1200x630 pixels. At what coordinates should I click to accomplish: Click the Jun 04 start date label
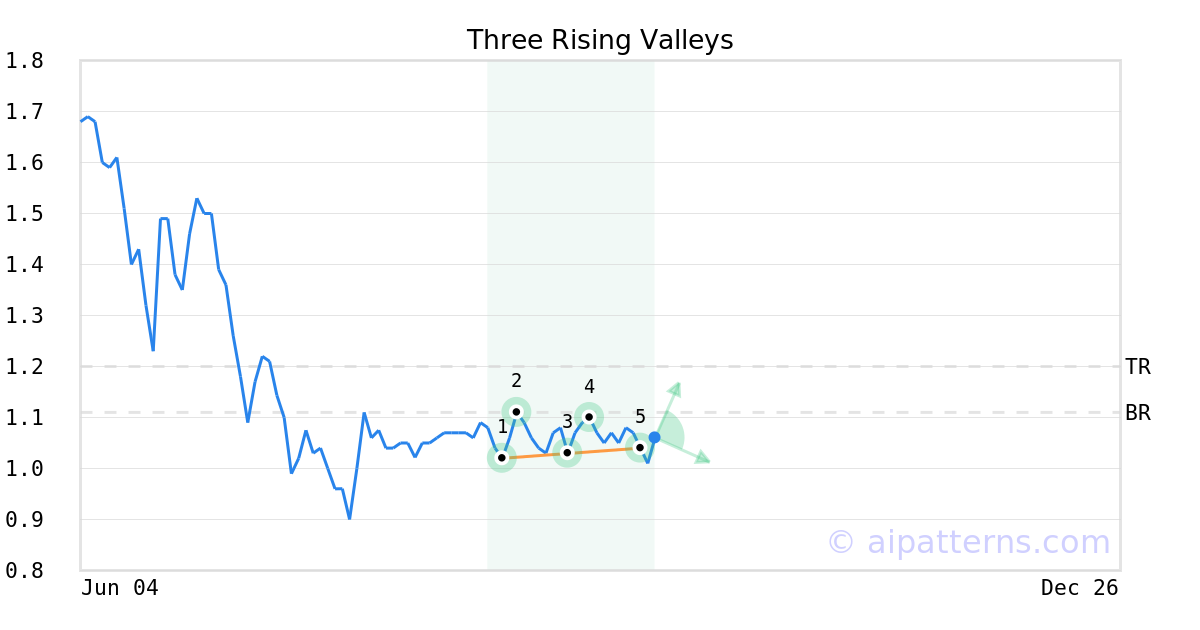(x=120, y=588)
